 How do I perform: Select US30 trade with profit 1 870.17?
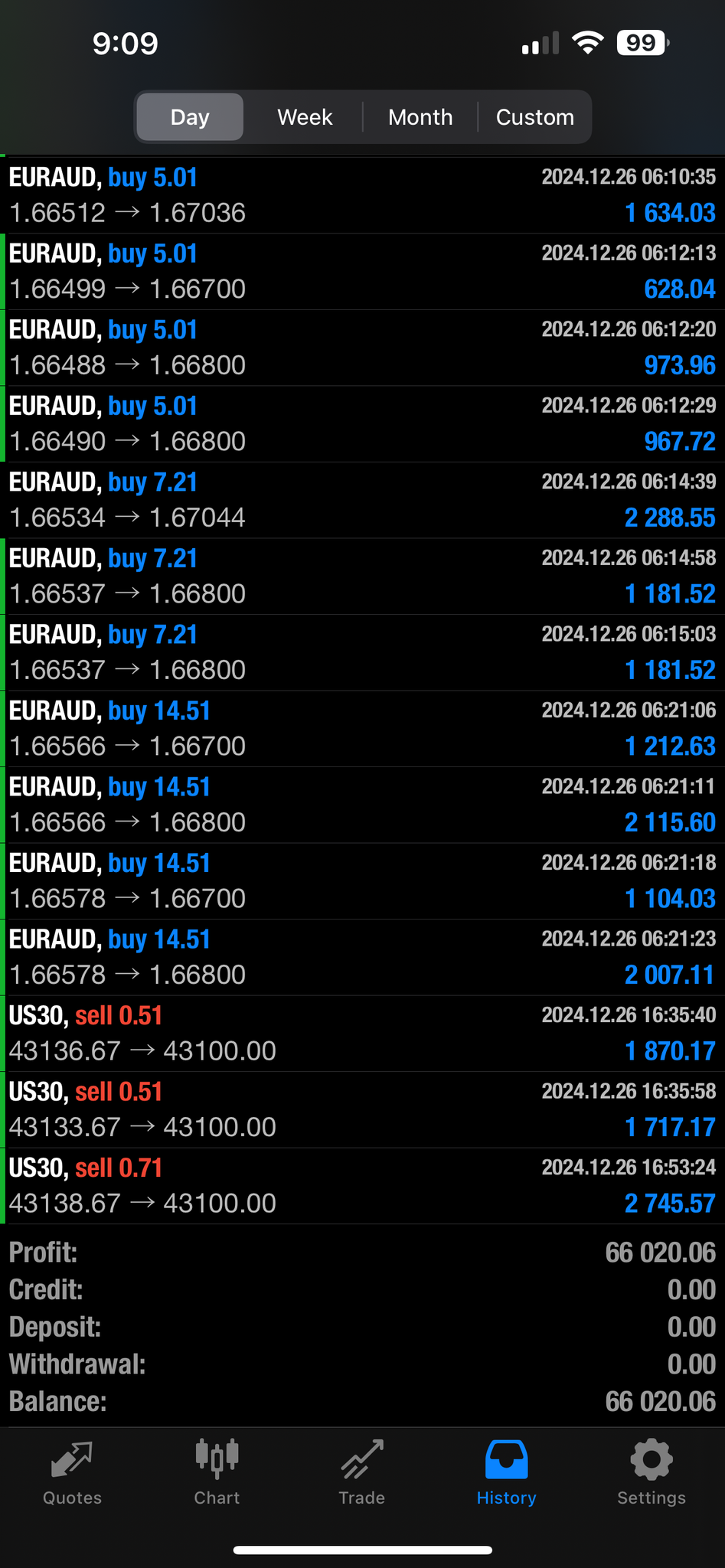362,1034
